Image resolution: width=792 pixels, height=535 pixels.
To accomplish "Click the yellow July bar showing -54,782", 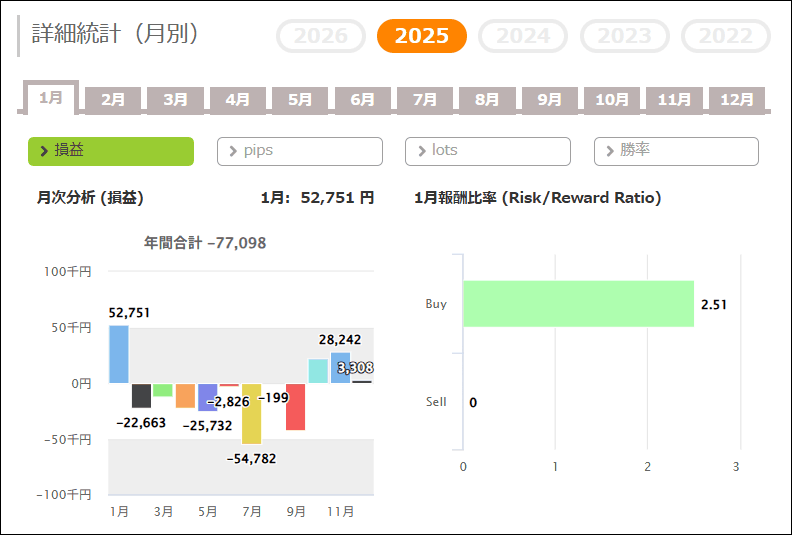I will [251, 413].
